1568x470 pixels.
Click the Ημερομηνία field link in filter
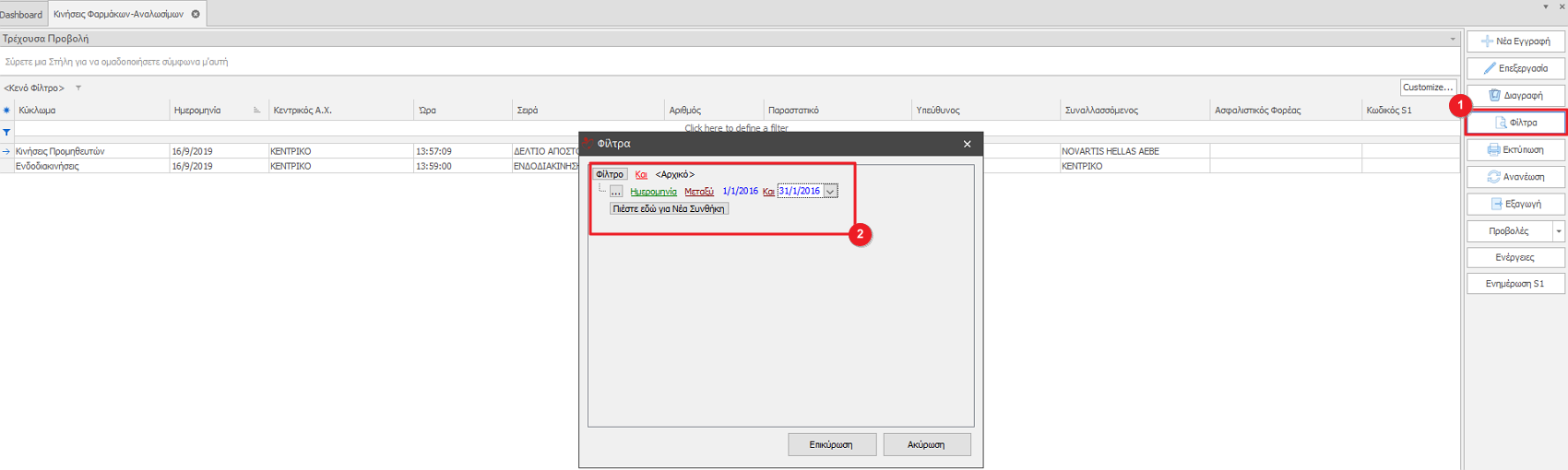(653, 192)
